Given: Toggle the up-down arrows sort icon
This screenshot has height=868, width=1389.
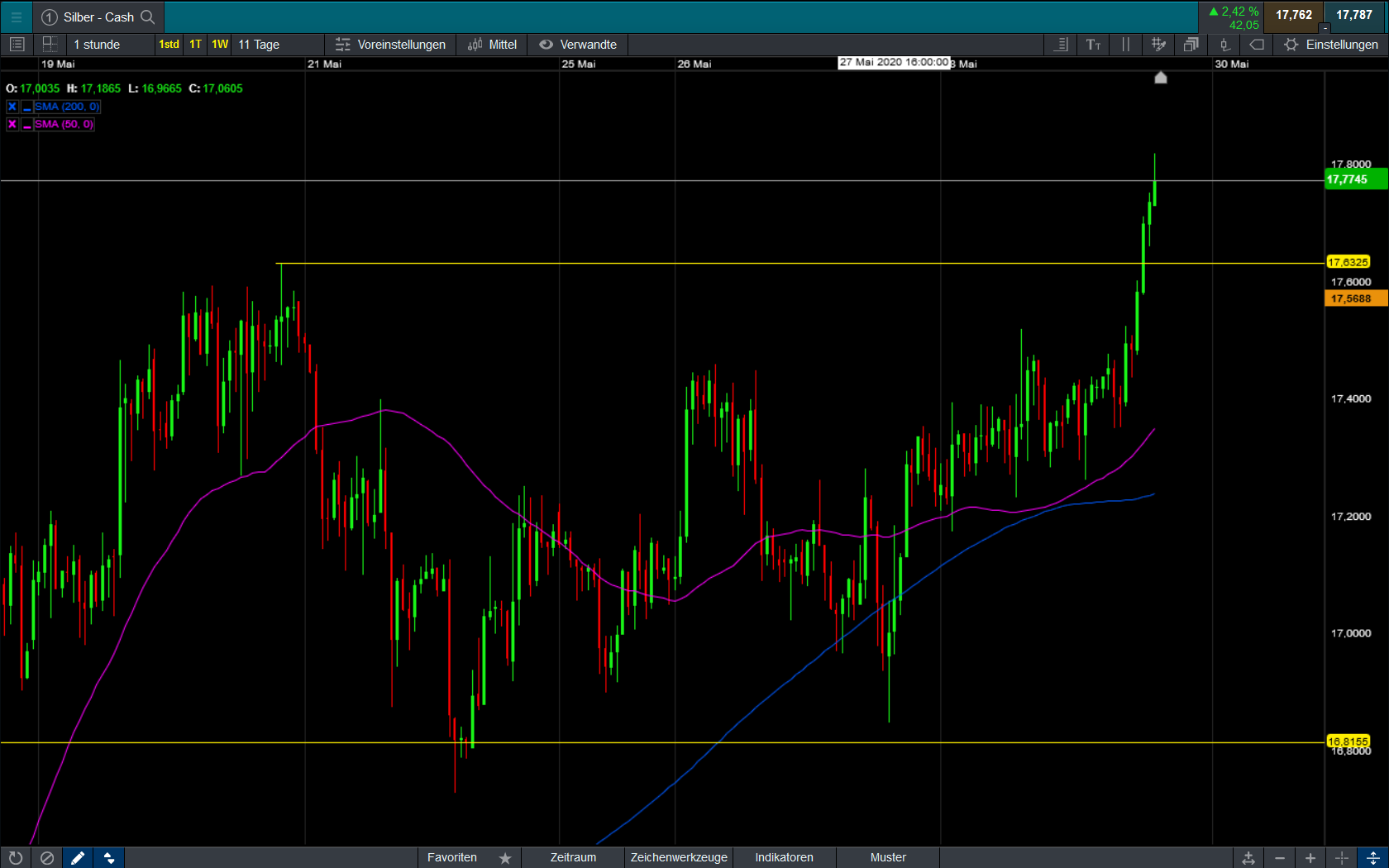Looking at the screenshot, I should click(x=109, y=858).
